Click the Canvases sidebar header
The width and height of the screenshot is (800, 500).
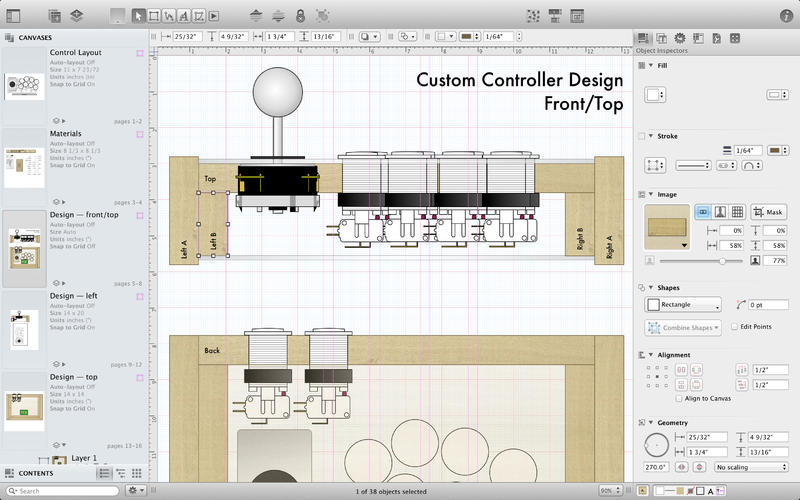[35, 37]
